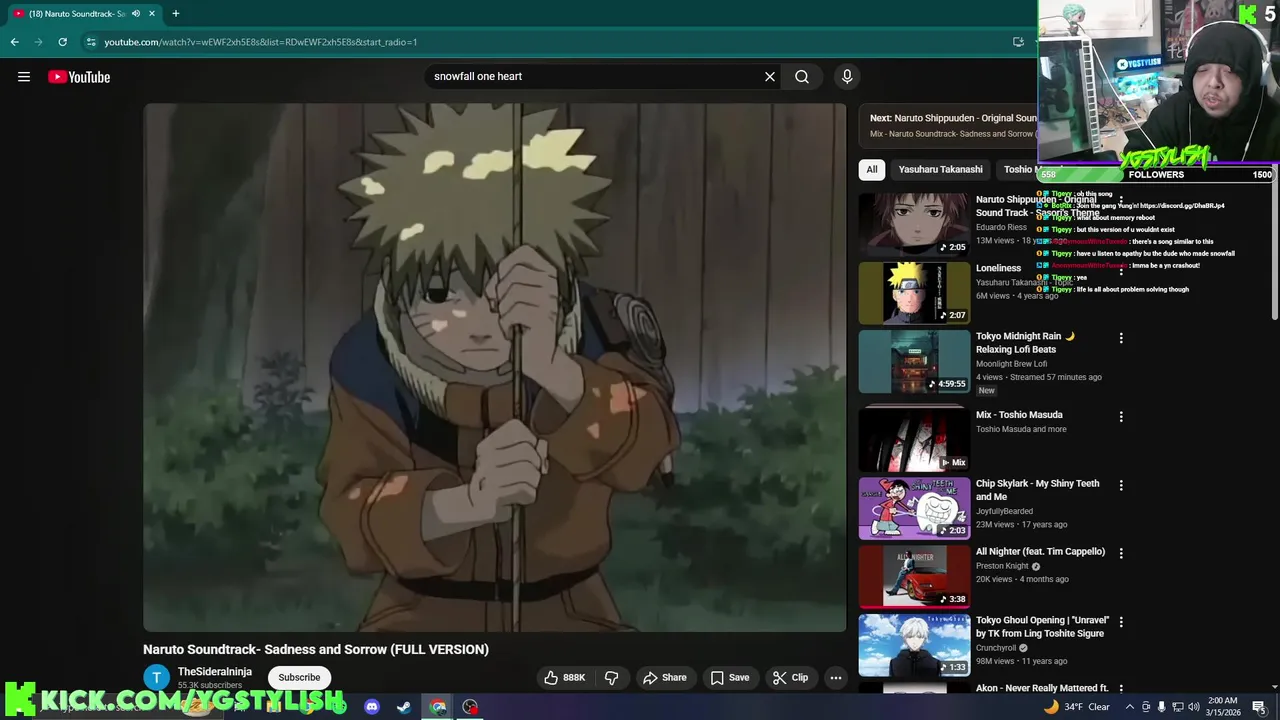Start voice search with microphone icon

coord(847,76)
